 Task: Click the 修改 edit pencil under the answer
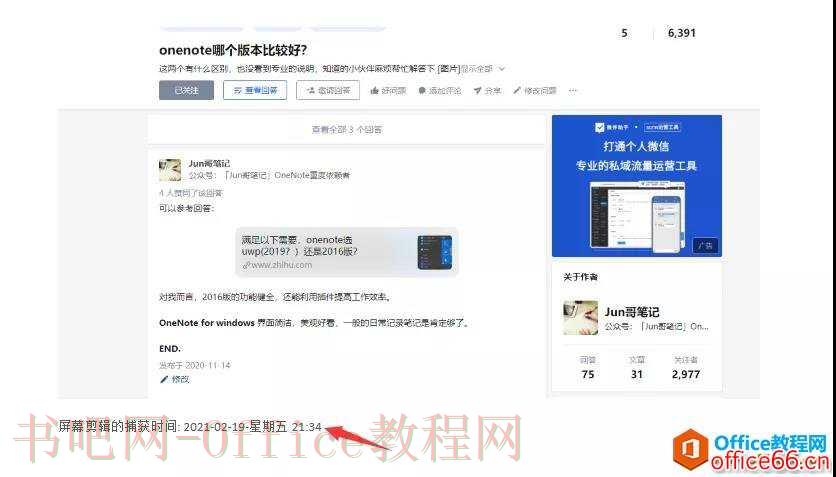tap(175, 379)
